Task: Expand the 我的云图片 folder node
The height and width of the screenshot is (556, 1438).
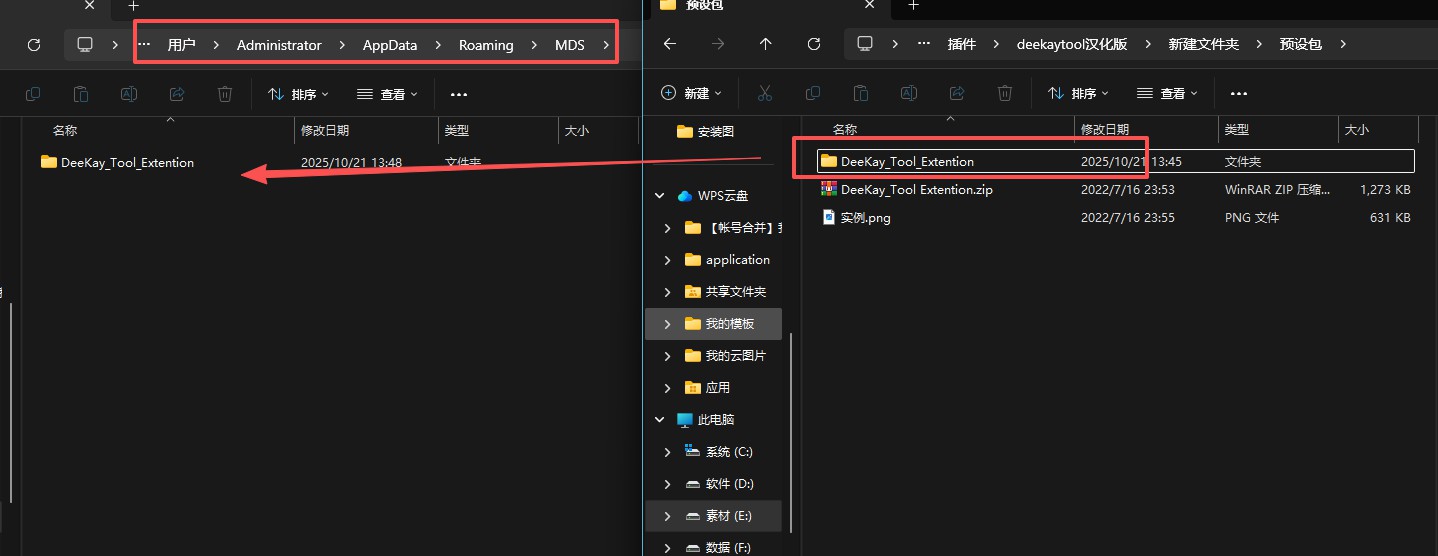Action: click(668, 356)
